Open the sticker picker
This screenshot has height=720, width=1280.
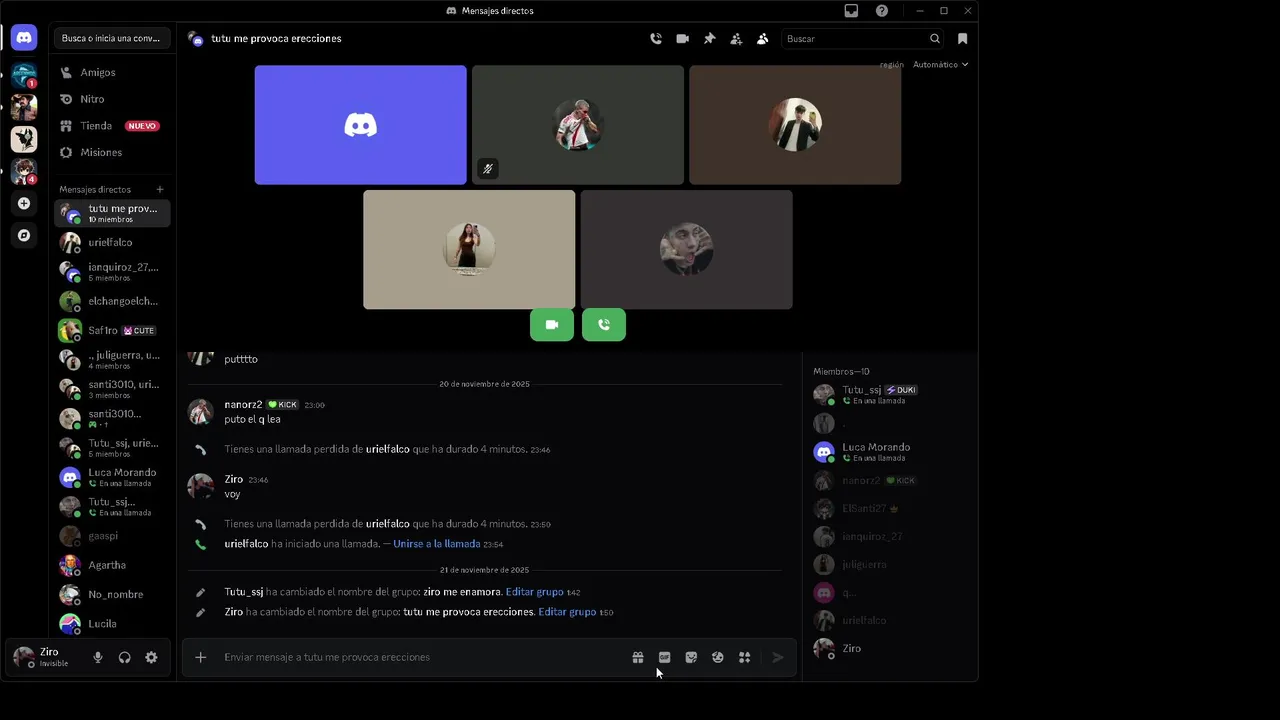point(691,658)
